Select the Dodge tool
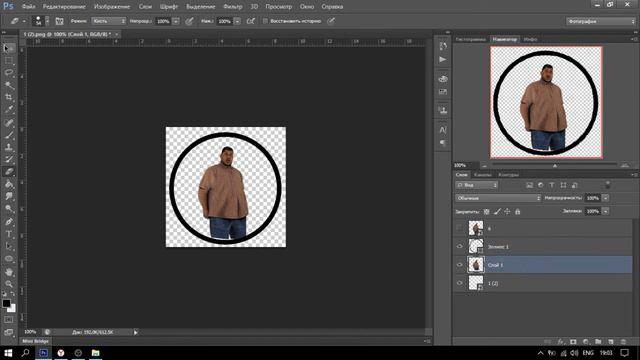This screenshot has height=360, width=640. click(x=9, y=209)
